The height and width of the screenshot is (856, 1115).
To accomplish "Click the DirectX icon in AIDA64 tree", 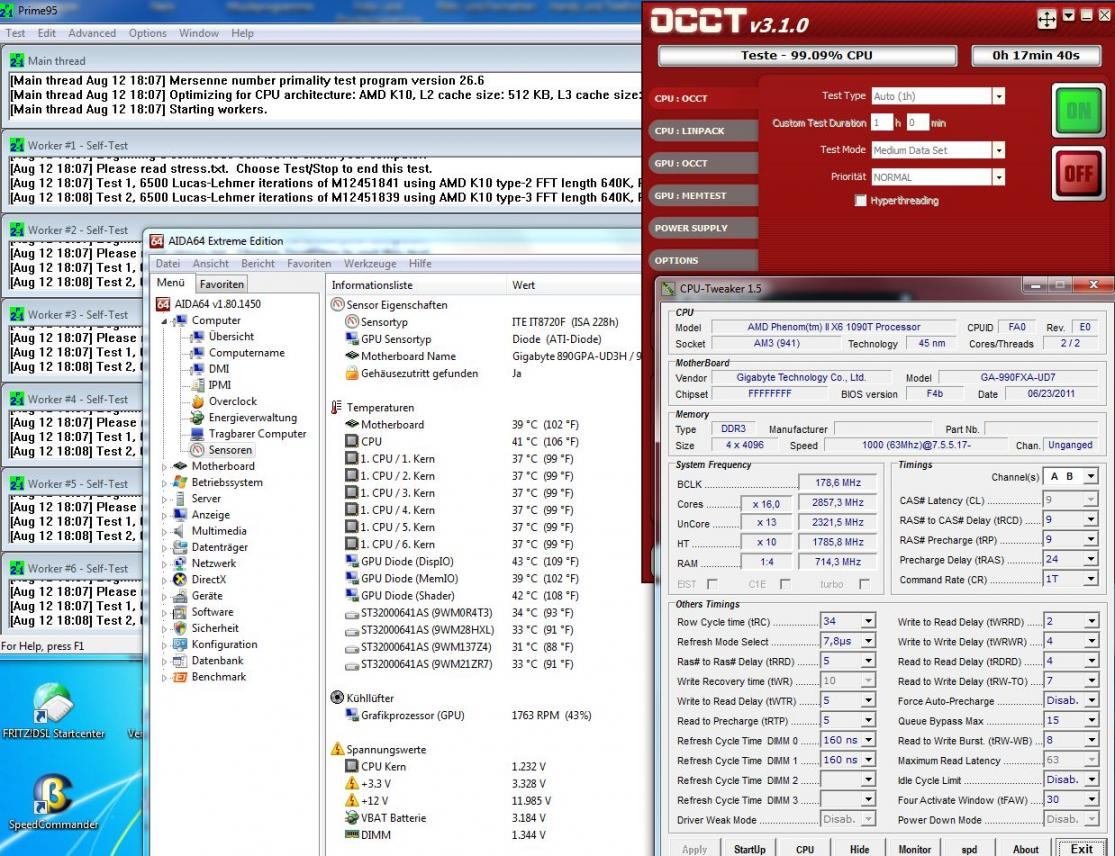I will [x=180, y=579].
